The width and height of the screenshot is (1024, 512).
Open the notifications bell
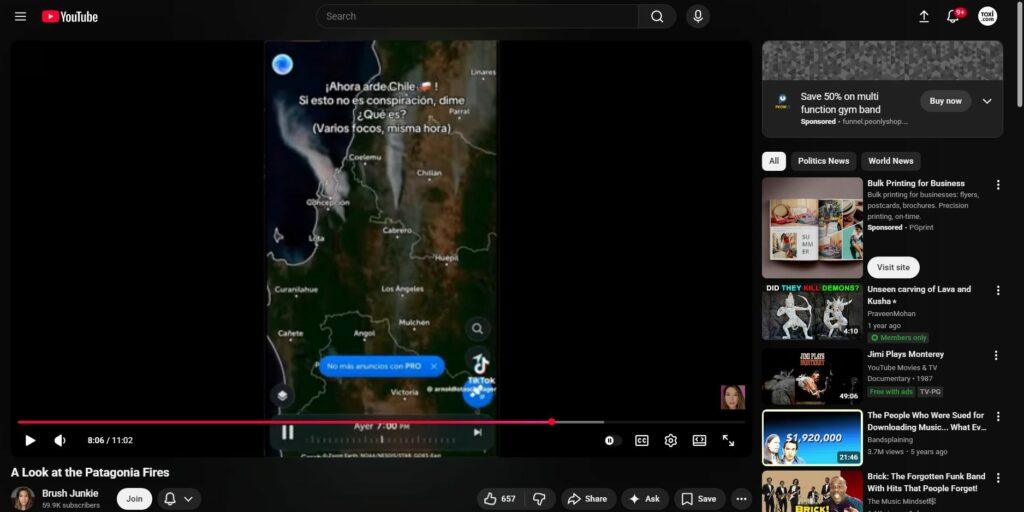[953, 16]
